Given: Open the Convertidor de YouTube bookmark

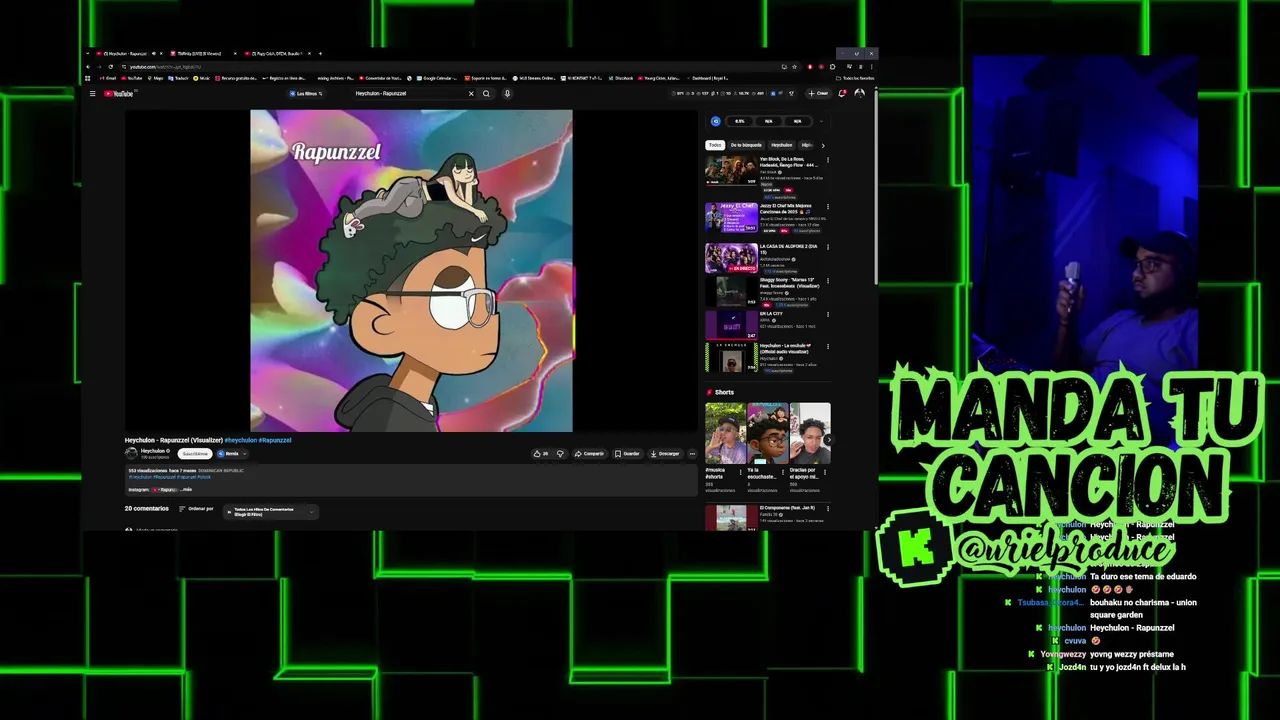Looking at the screenshot, I should 380,78.
